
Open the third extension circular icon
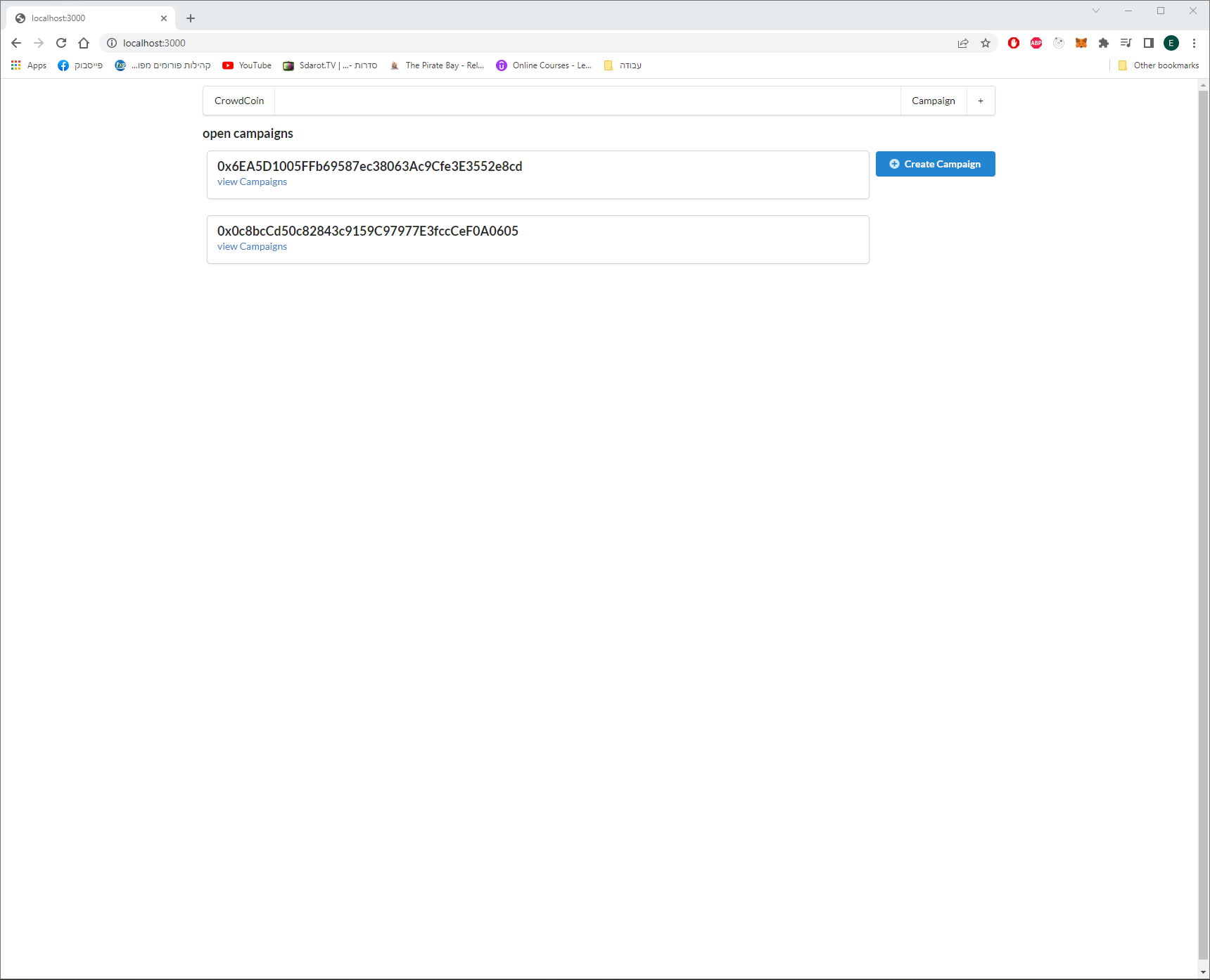1059,43
